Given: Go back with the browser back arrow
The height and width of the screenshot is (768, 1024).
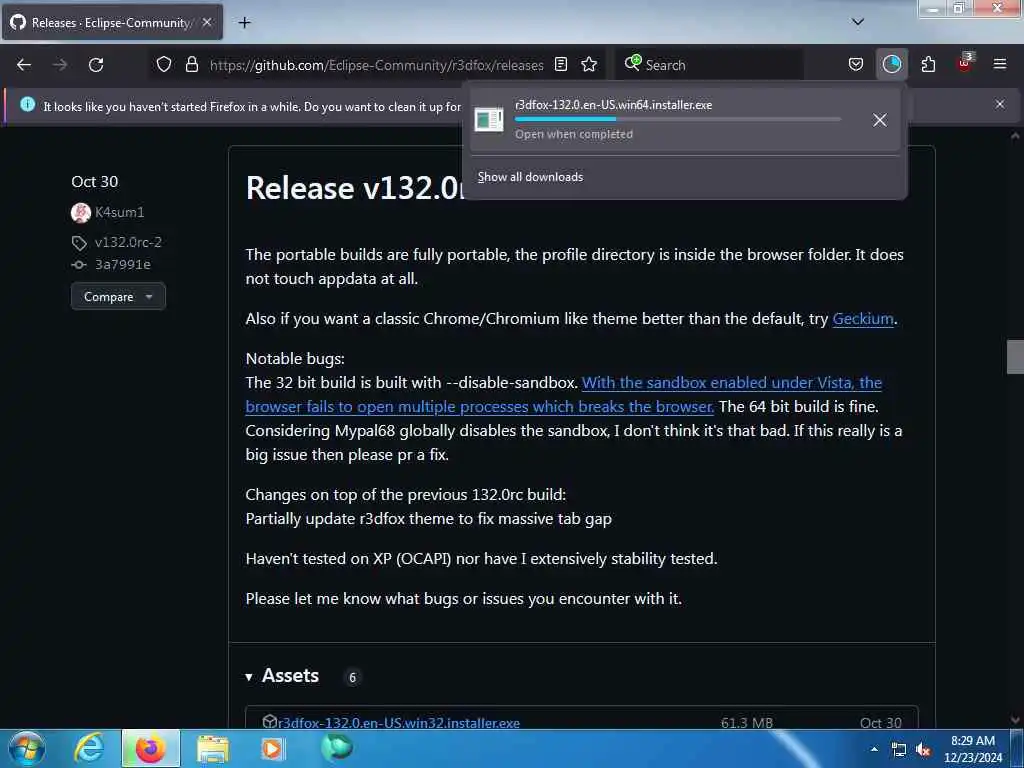Looking at the screenshot, I should click(24, 65).
